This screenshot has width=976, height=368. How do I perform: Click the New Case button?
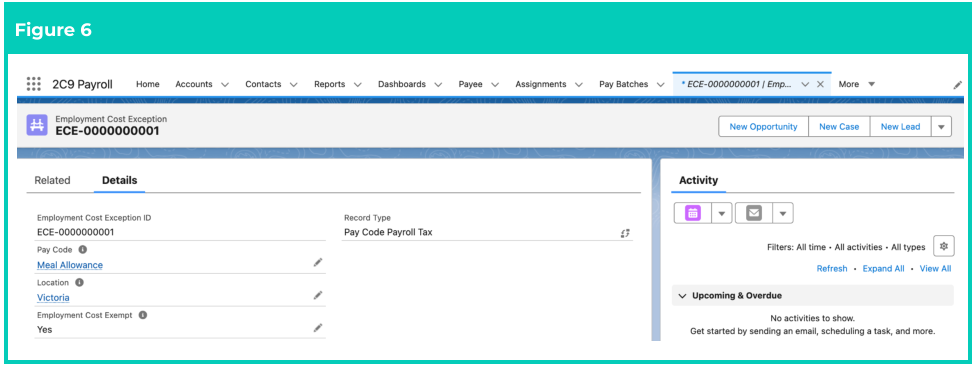(x=838, y=126)
